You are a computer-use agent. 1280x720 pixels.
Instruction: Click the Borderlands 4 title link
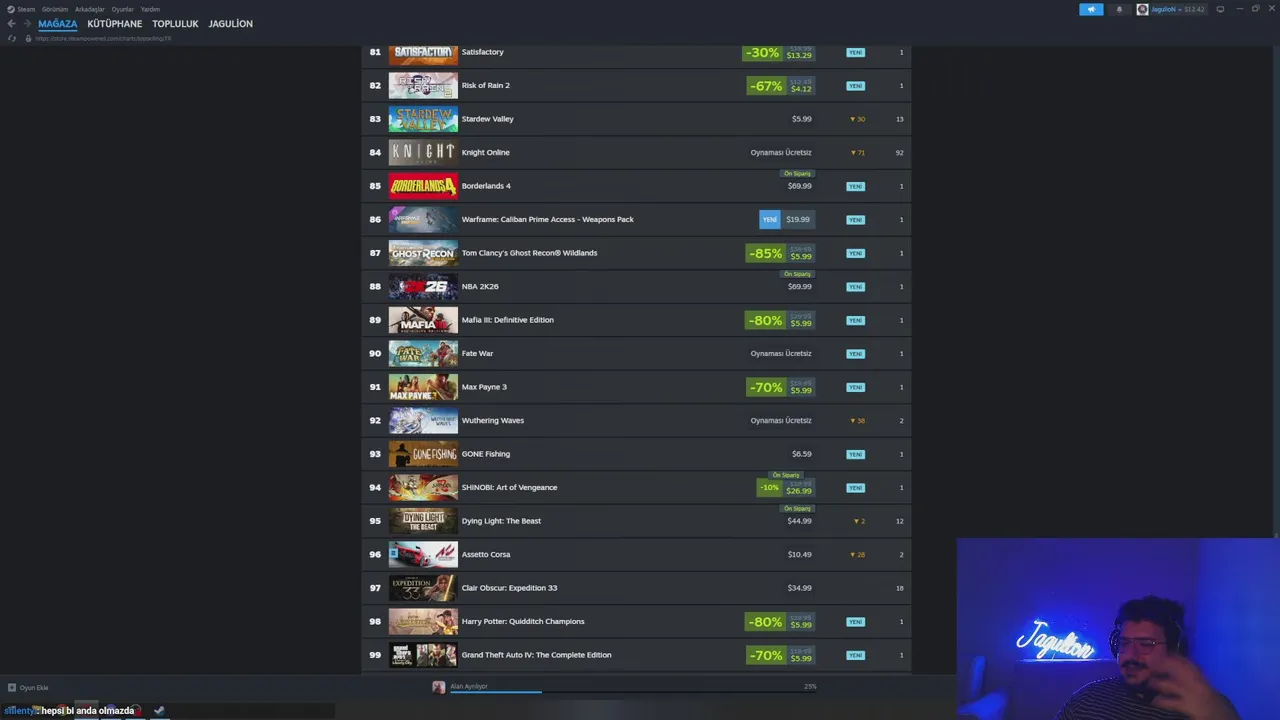click(x=486, y=186)
